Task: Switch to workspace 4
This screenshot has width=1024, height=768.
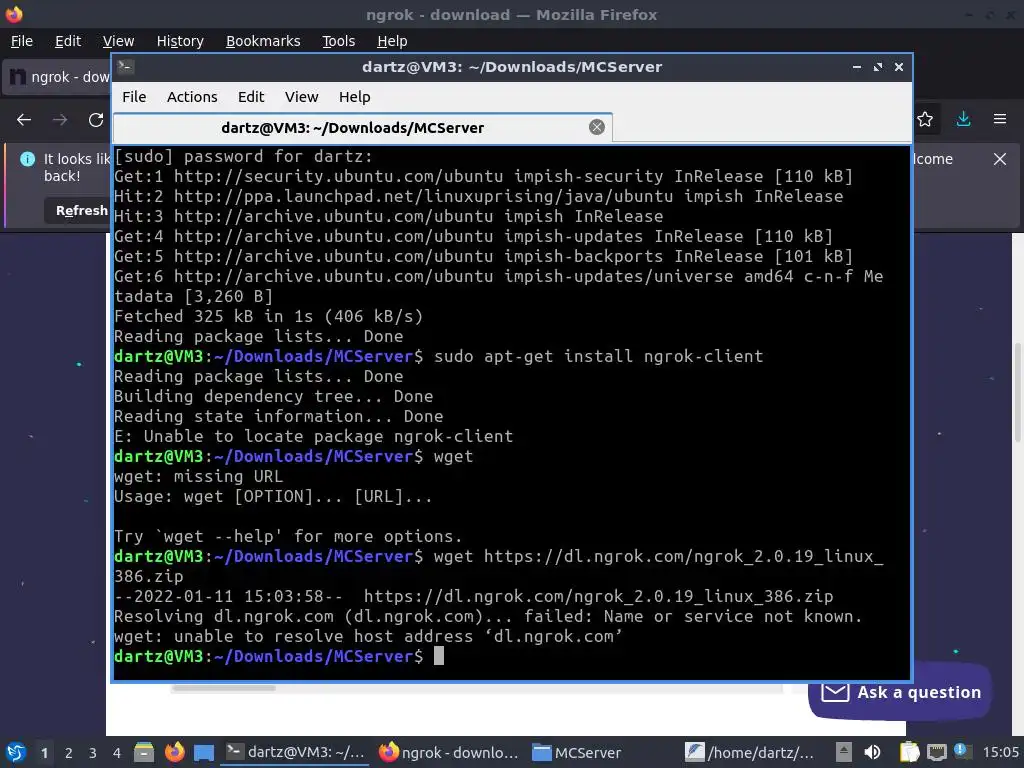Action: 117,753
